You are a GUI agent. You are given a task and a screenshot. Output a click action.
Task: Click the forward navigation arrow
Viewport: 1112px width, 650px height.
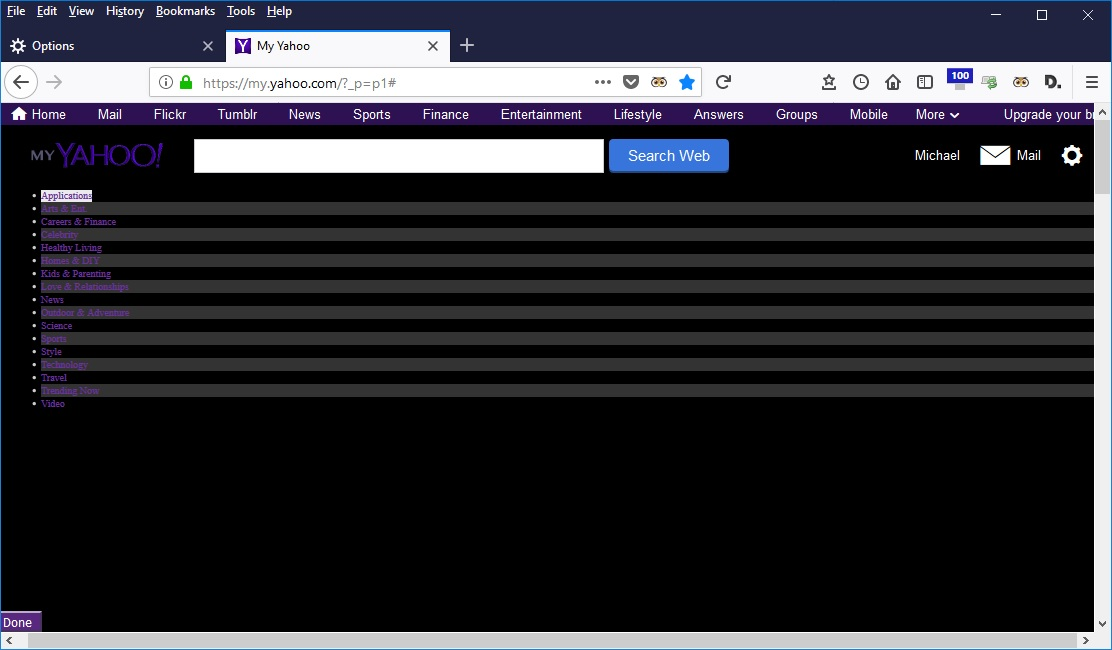click(x=54, y=82)
